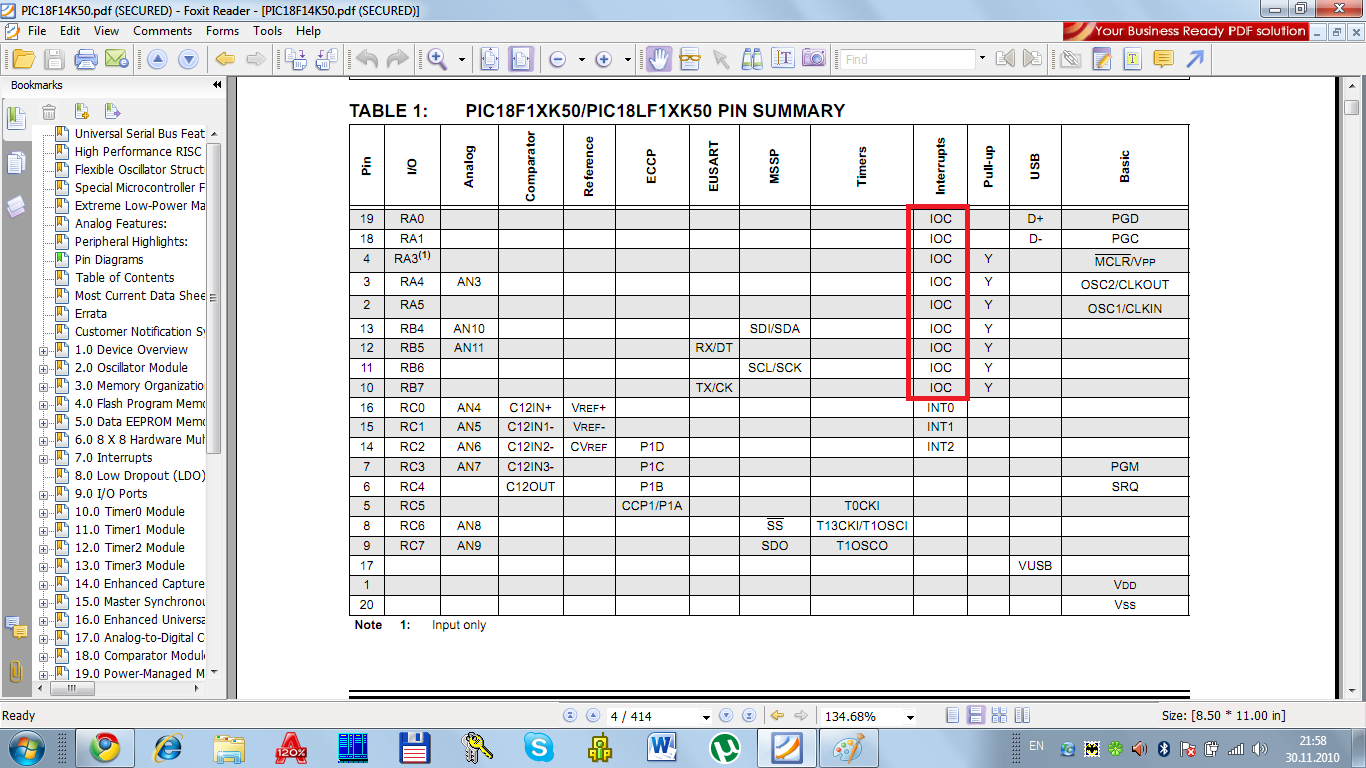Open the Tools menu
The image size is (1366, 768).
tap(267, 31)
